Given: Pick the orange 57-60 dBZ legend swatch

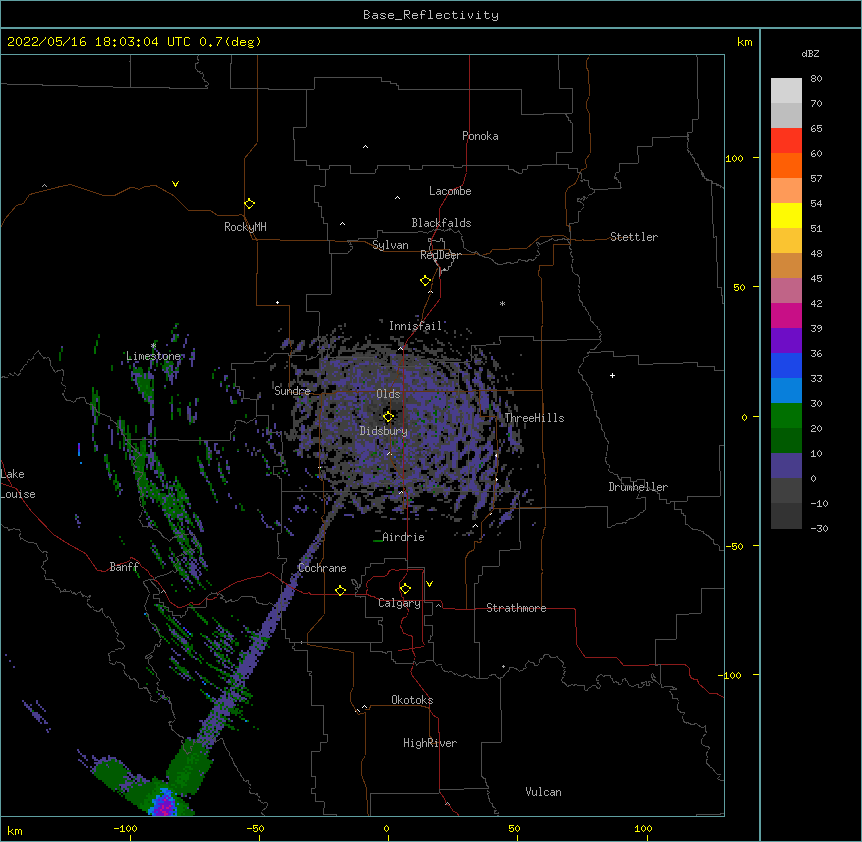Looking at the screenshot, I should point(786,166).
